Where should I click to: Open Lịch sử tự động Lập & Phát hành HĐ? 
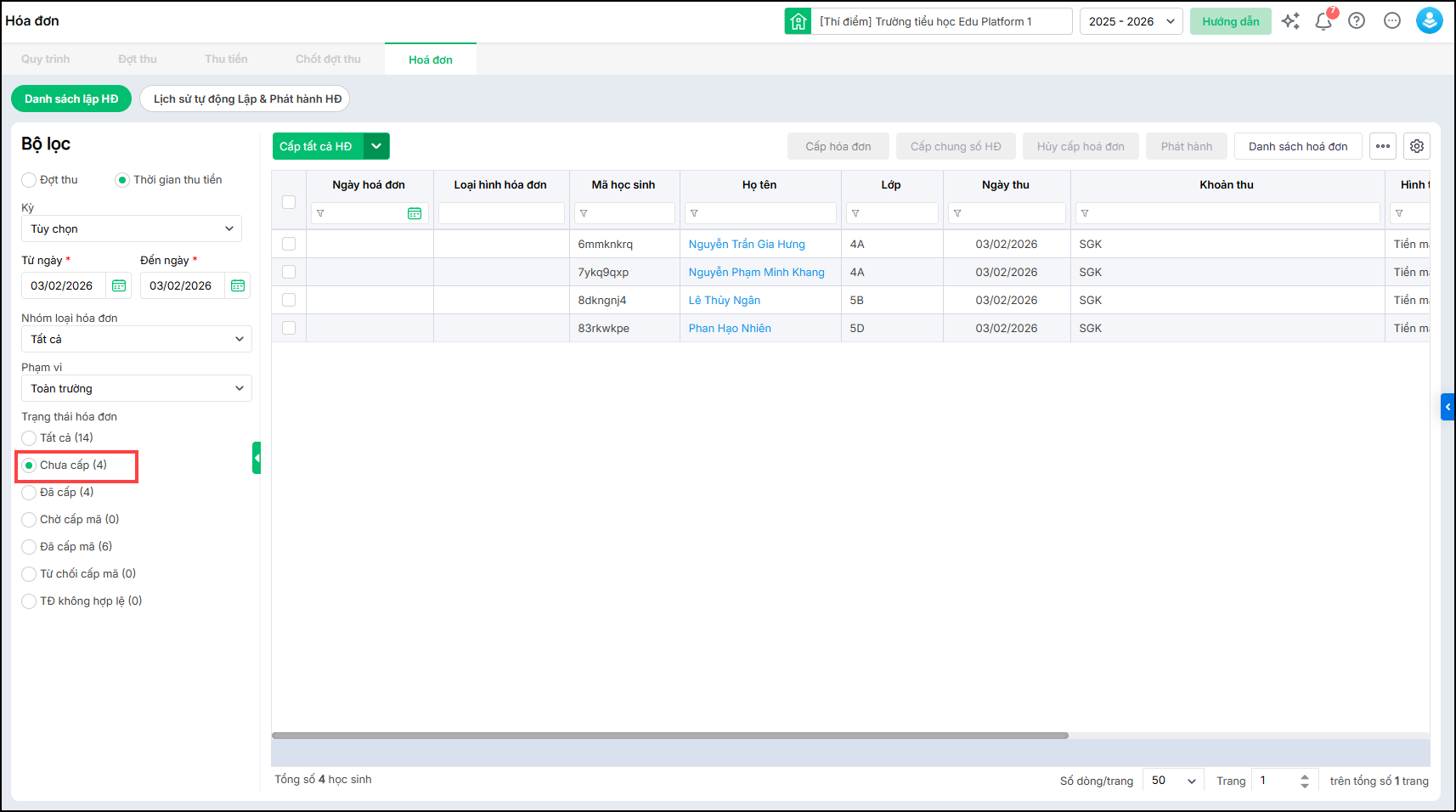tap(246, 99)
